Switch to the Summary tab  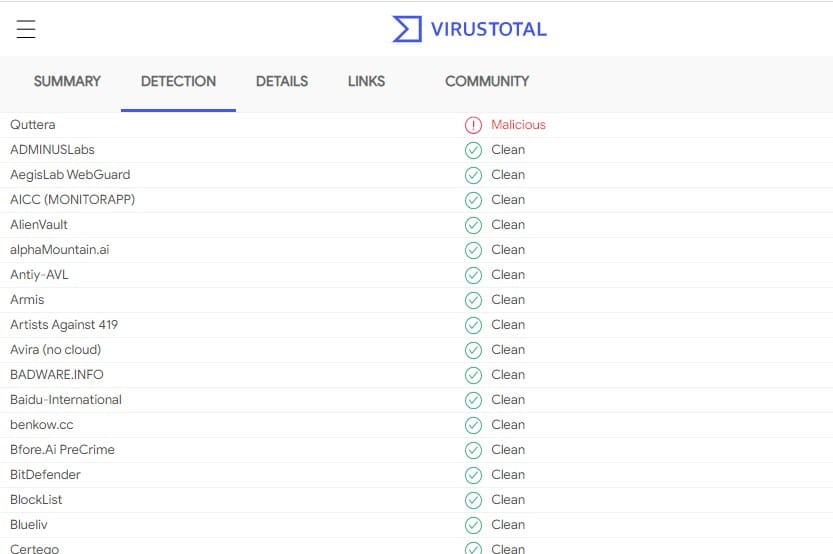click(67, 81)
